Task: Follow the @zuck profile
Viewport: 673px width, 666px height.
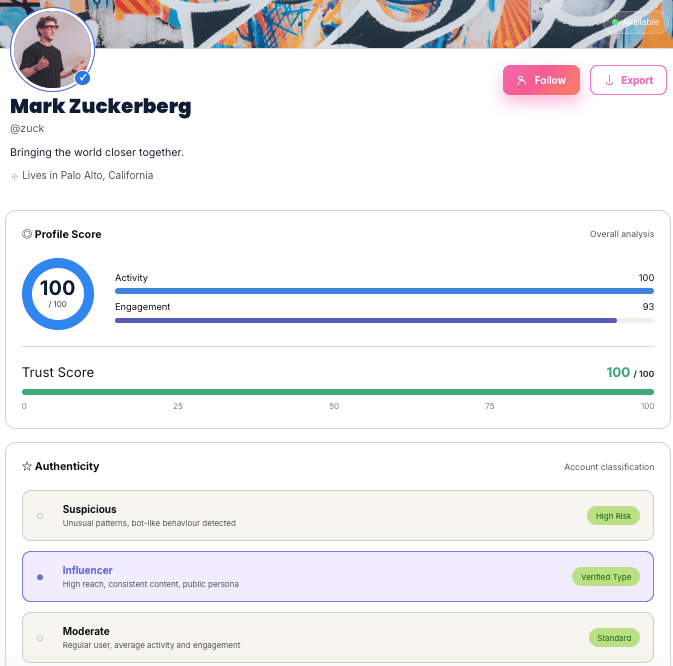Action: tap(541, 80)
